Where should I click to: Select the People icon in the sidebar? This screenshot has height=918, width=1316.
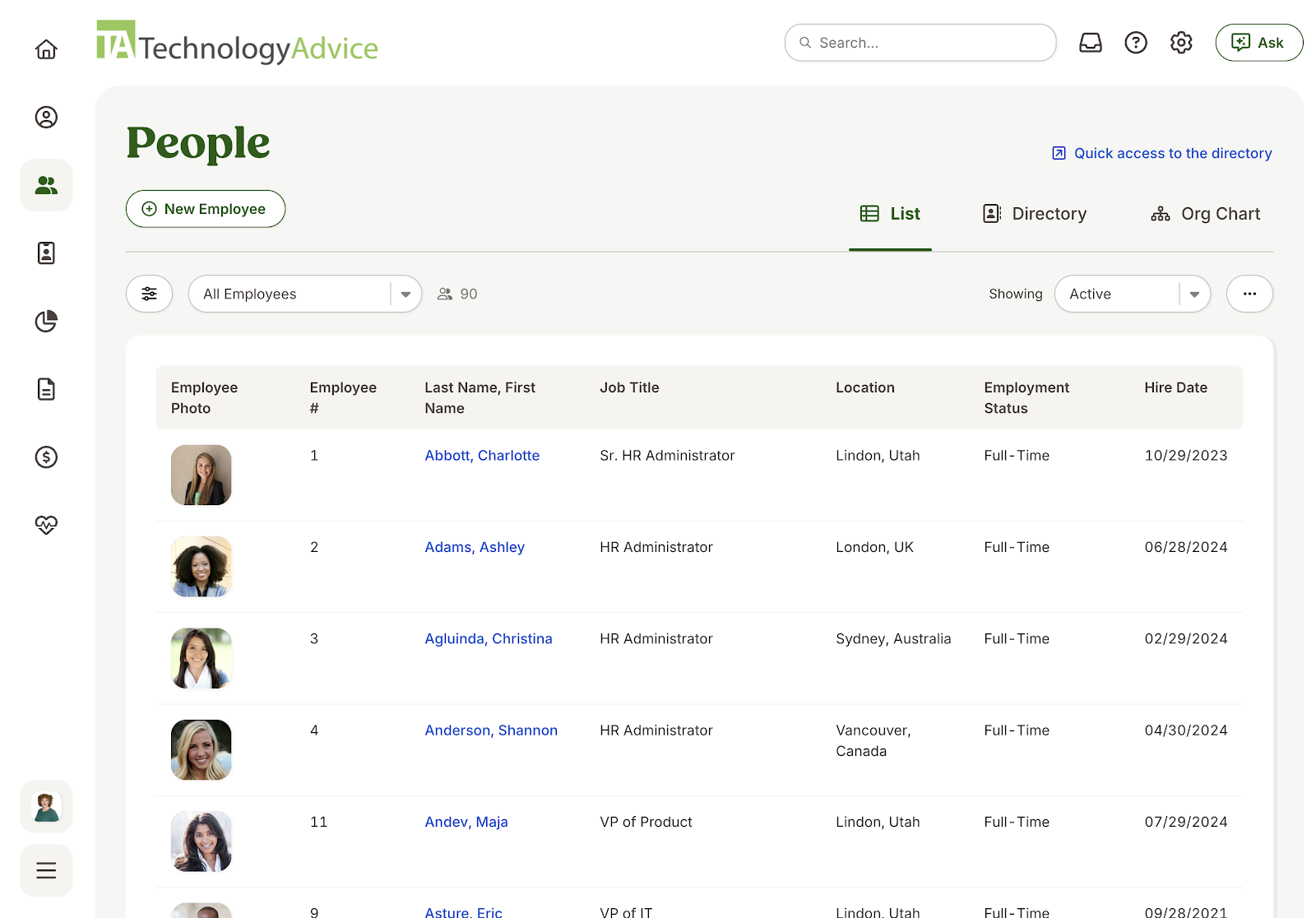click(x=46, y=185)
